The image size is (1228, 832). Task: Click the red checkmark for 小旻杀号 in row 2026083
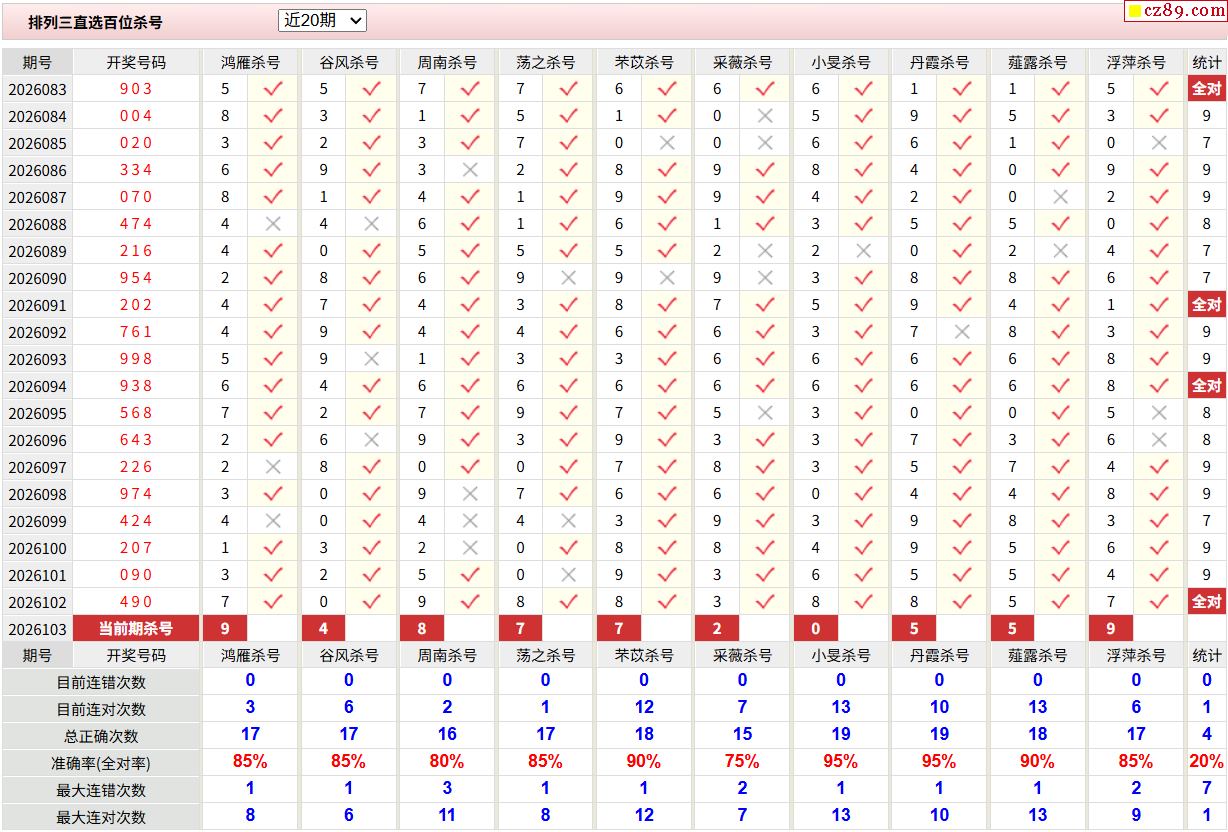864,89
